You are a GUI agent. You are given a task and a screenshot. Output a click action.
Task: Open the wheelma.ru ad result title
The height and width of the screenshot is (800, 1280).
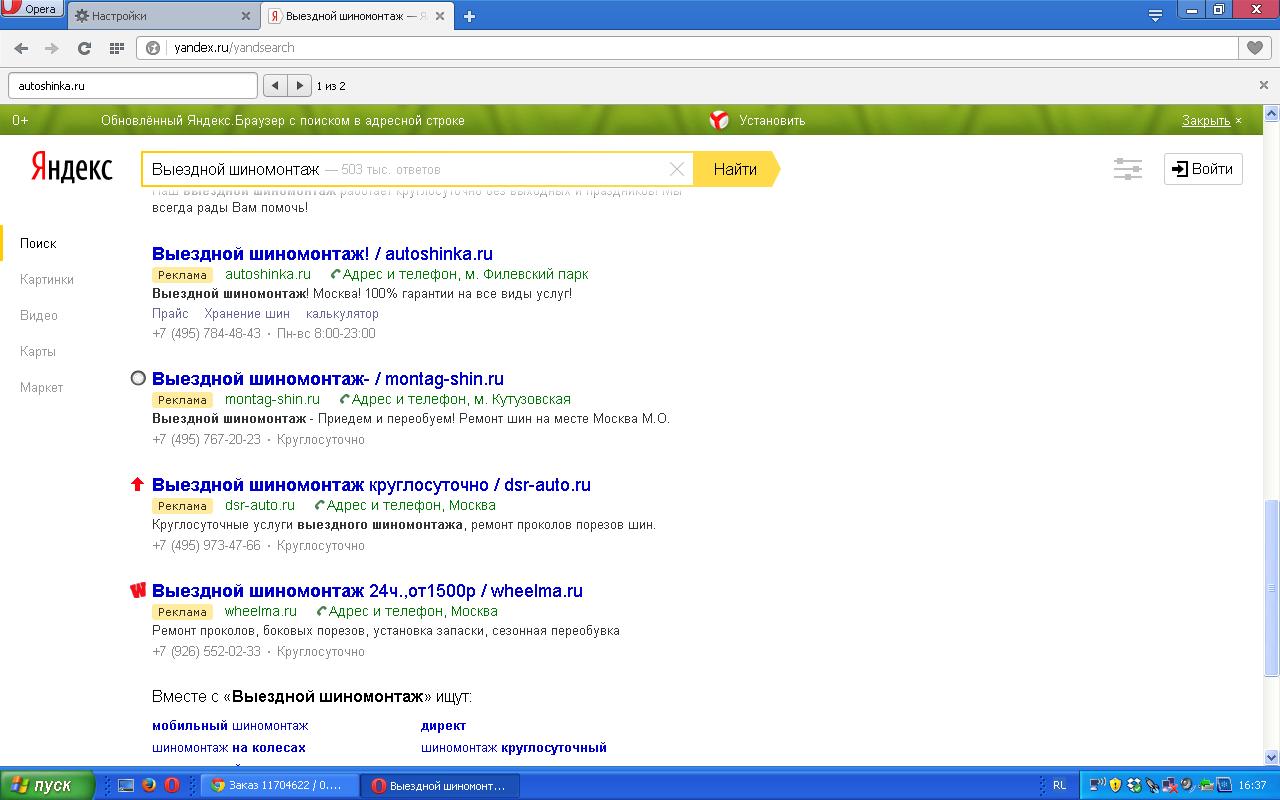[x=367, y=591]
